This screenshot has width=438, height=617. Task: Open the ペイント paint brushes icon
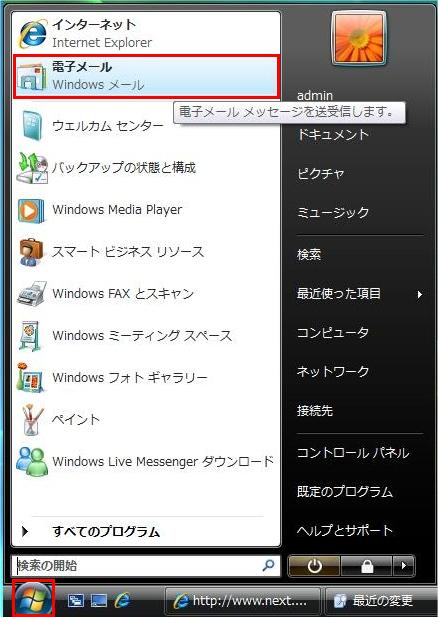coord(32,420)
